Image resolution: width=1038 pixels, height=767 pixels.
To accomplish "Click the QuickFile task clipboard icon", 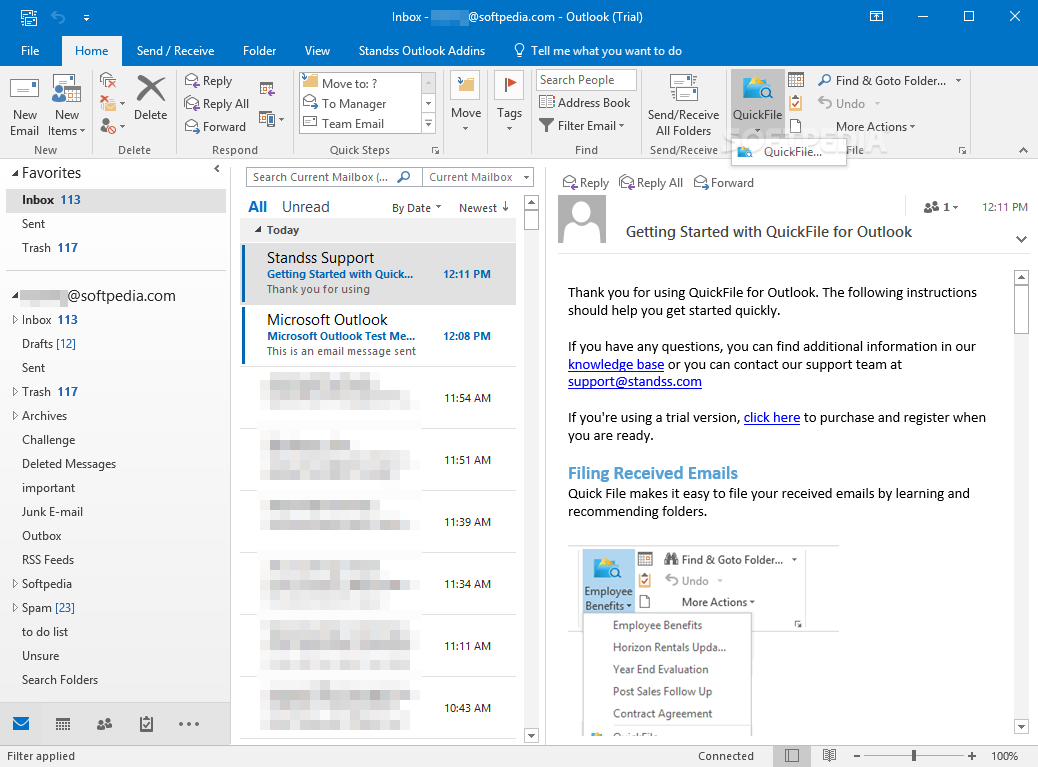I will [x=796, y=103].
